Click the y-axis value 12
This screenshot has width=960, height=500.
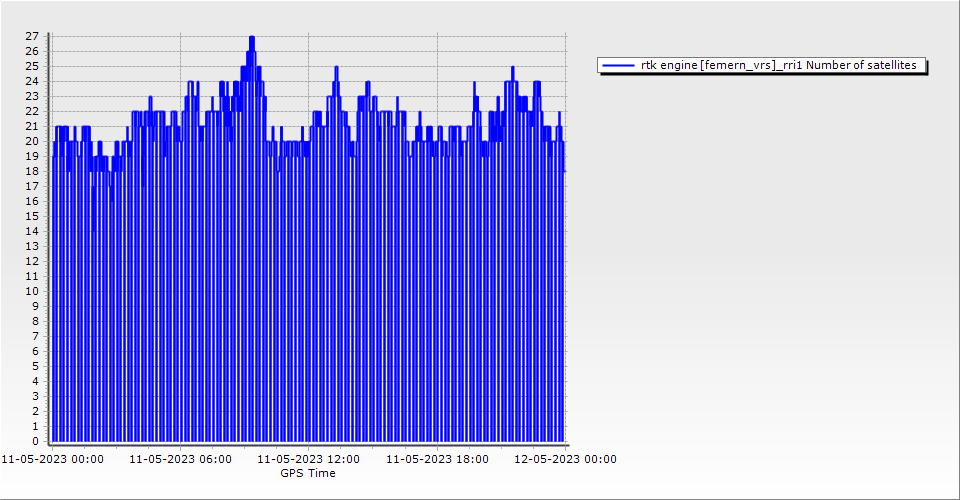[33, 261]
